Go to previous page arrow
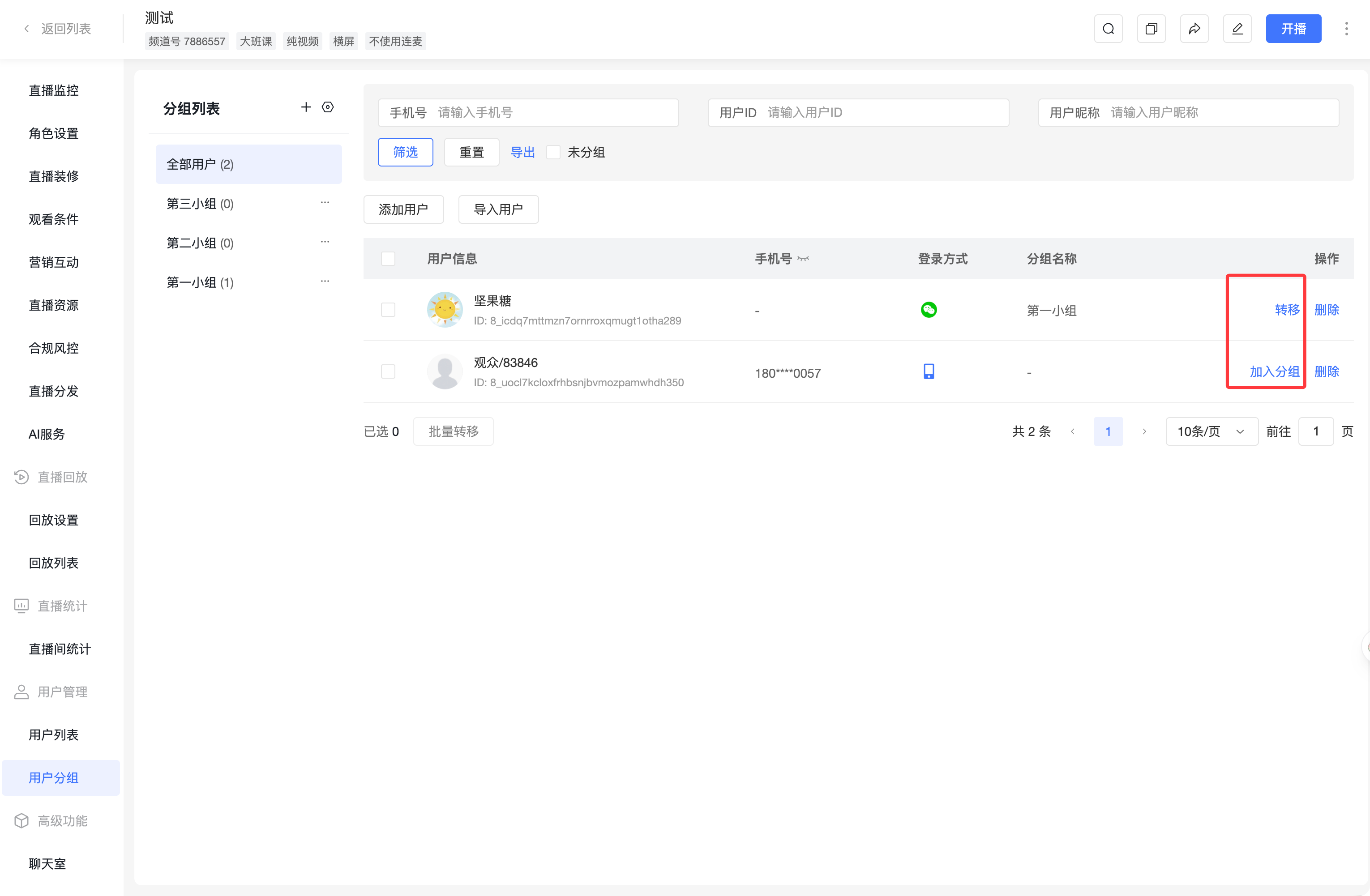 click(x=1072, y=431)
